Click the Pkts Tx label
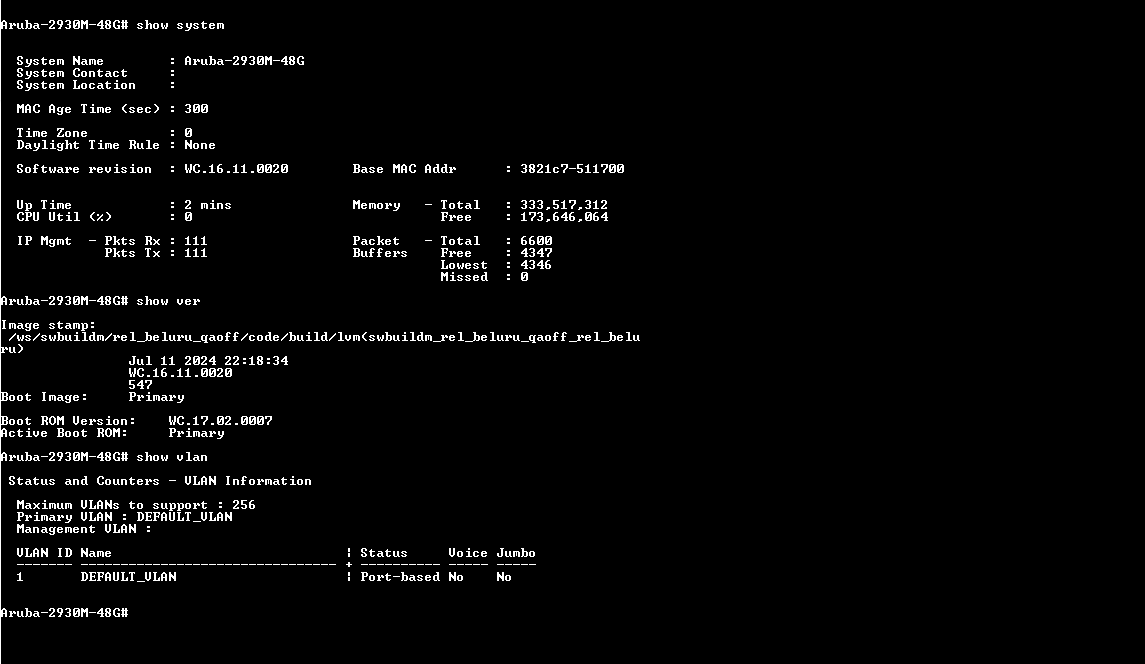Image resolution: width=1145 pixels, height=664 pixels. point(132,253)
